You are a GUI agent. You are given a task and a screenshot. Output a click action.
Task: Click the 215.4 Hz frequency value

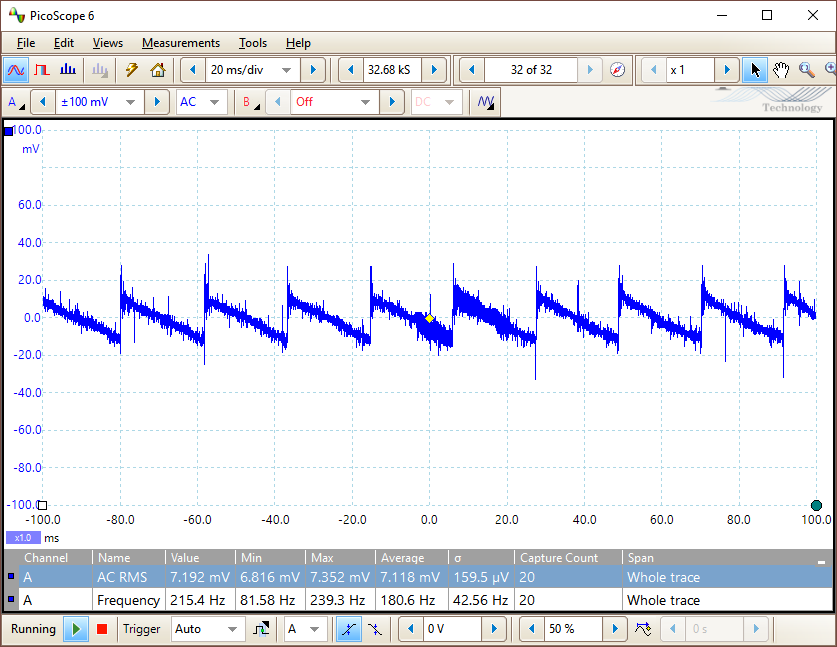coord(198,601)
